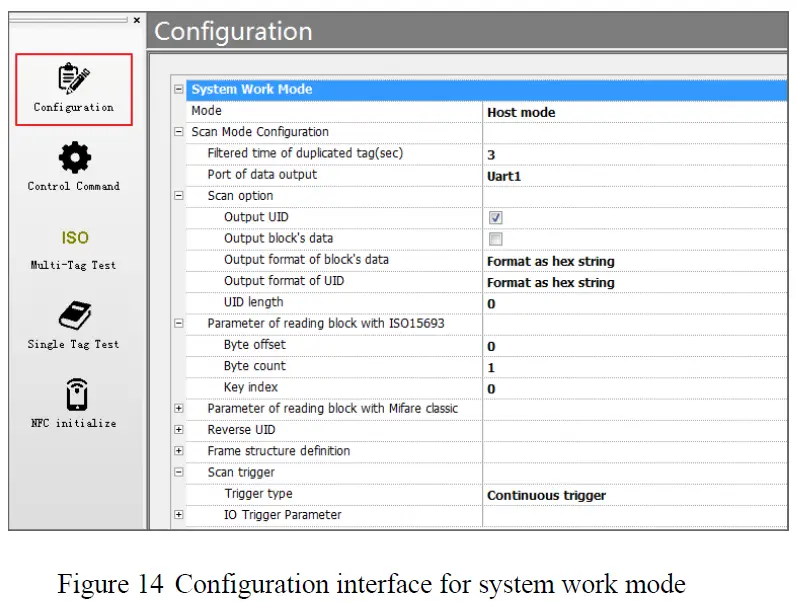Image resolution: width=797 pixels, height=602 pixels.
Task: Select the 'Key index' row label
Action: [251, 387]
